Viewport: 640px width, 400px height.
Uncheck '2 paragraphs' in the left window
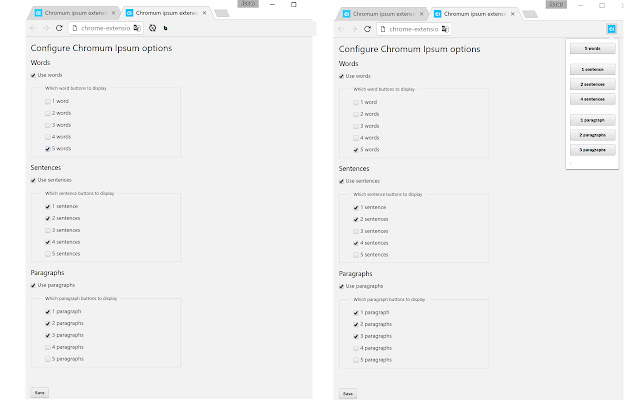[48, 324]
